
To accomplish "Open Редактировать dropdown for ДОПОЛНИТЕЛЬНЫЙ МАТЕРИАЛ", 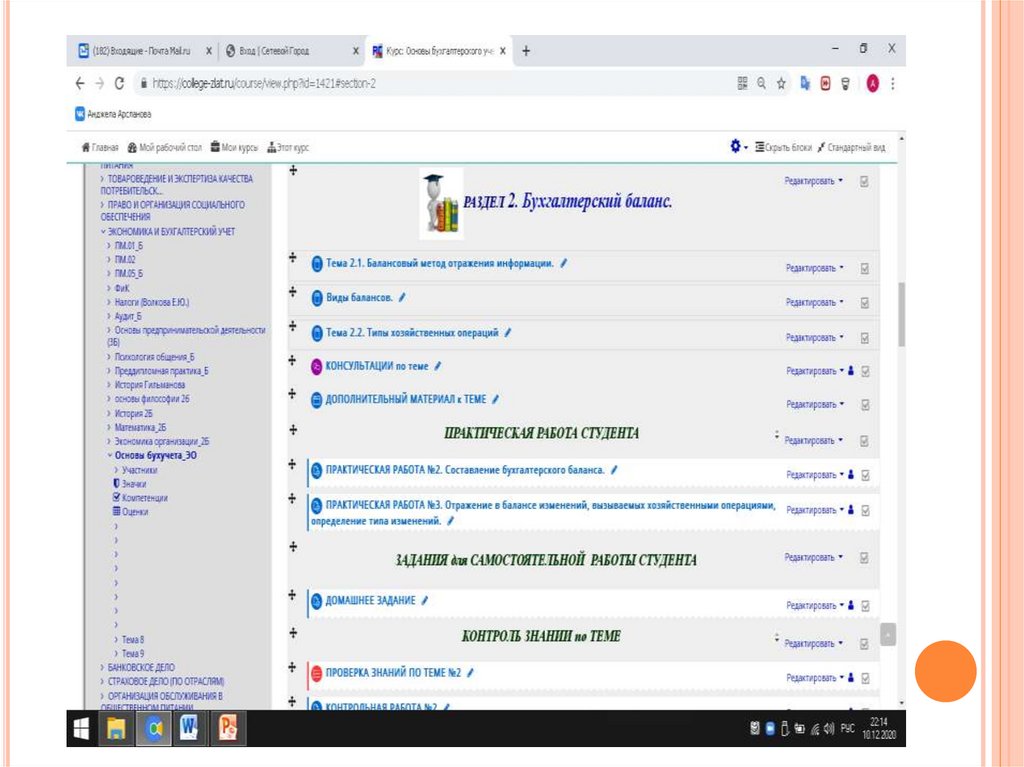I will 815,404.
